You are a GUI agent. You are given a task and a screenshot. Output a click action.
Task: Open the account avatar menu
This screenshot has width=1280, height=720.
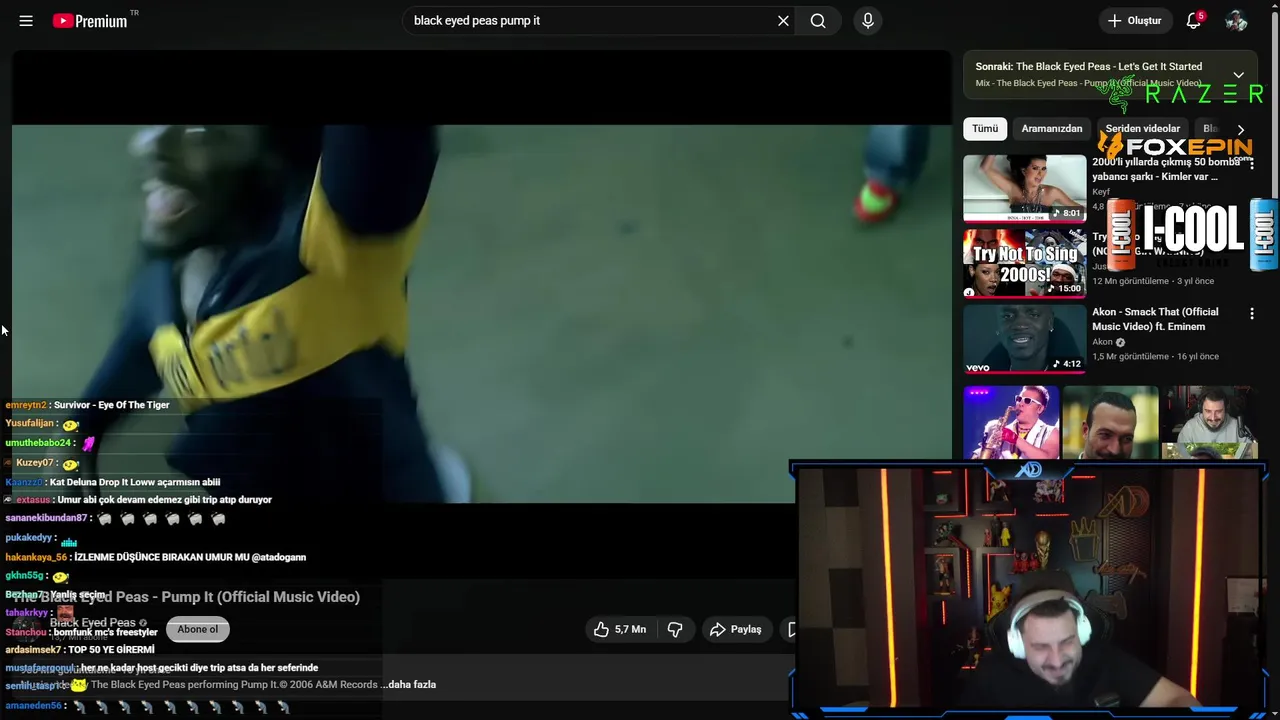(x=1236, y=20)
